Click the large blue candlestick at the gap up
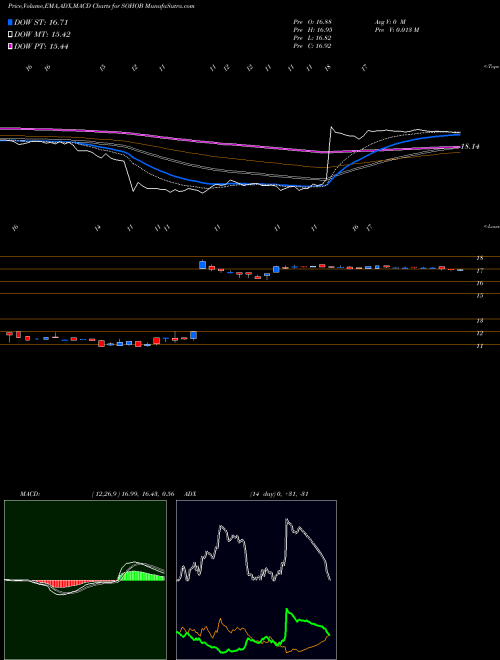 (x=202, y=265)
